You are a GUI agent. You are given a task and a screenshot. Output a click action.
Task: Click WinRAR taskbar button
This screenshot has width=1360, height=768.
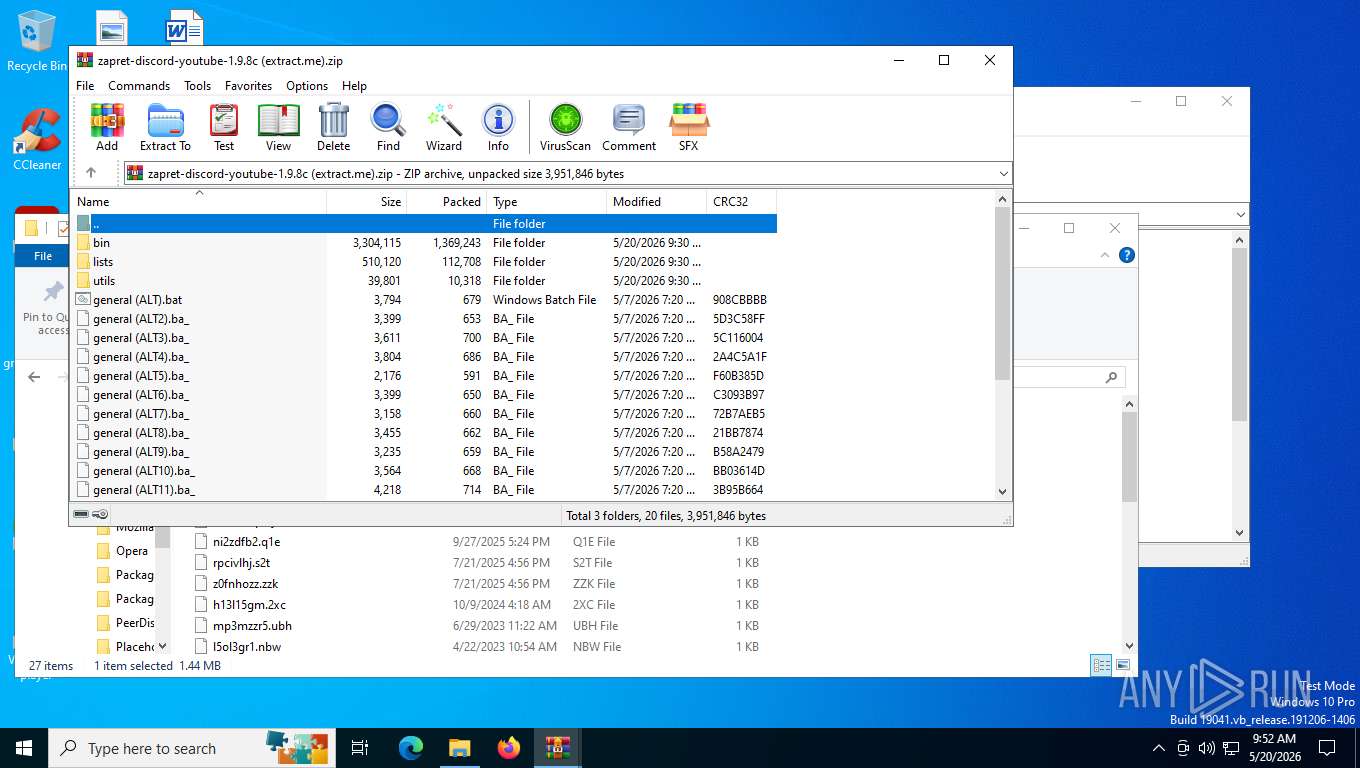[557, 748]
